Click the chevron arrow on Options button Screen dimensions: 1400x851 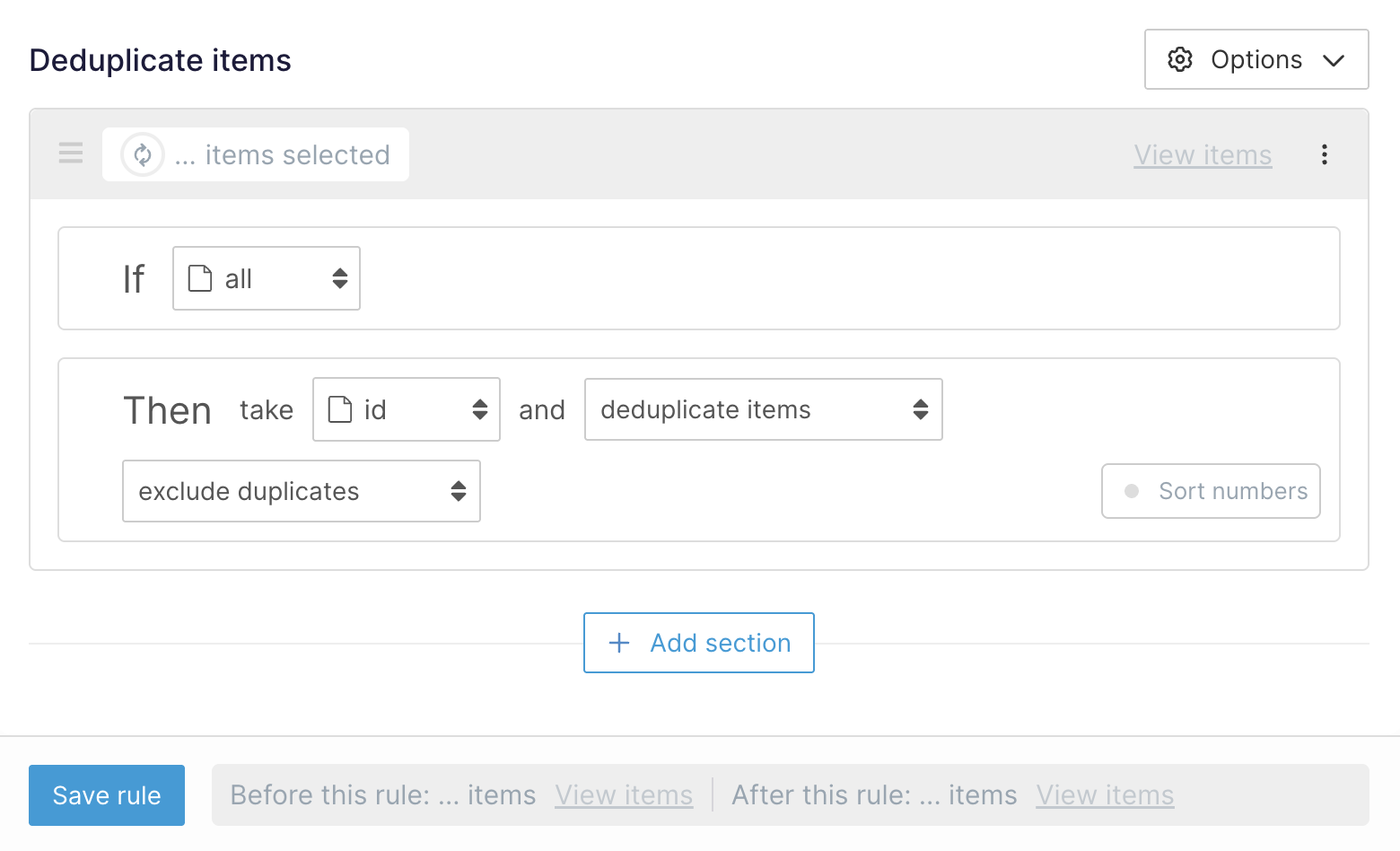1334,60
